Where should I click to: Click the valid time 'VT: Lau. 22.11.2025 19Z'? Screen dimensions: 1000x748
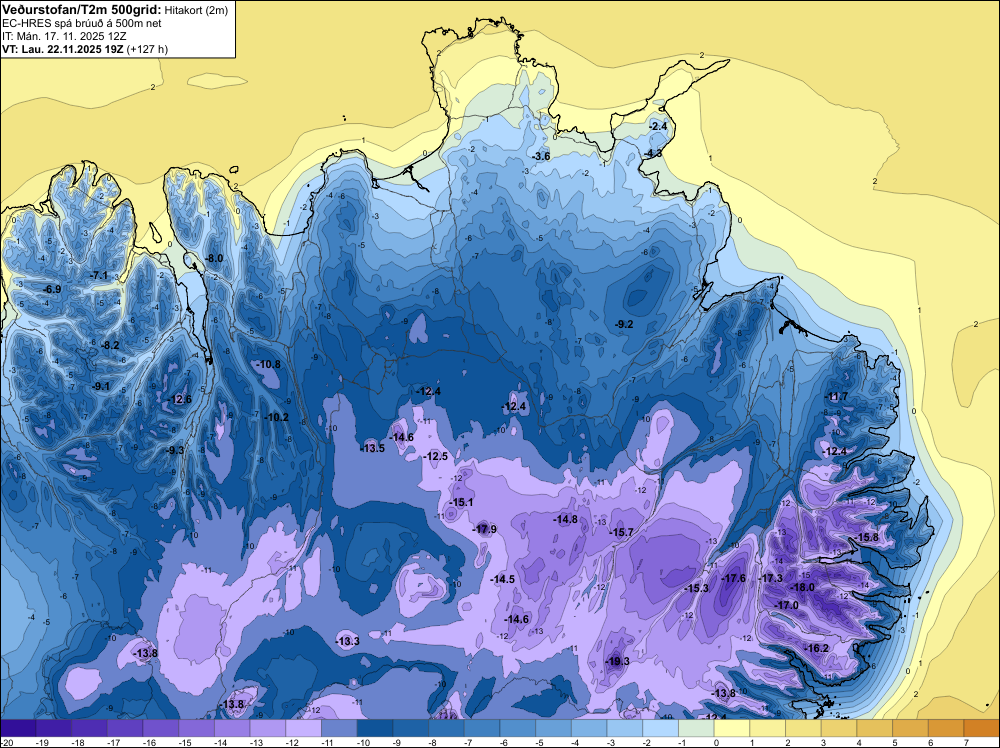coord(63,49)
